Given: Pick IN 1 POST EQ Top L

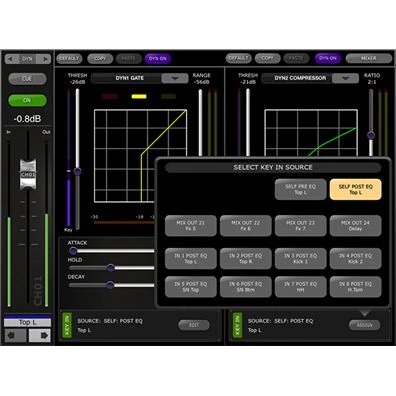Looking at the screenshot, I should [x=191, y=259].
